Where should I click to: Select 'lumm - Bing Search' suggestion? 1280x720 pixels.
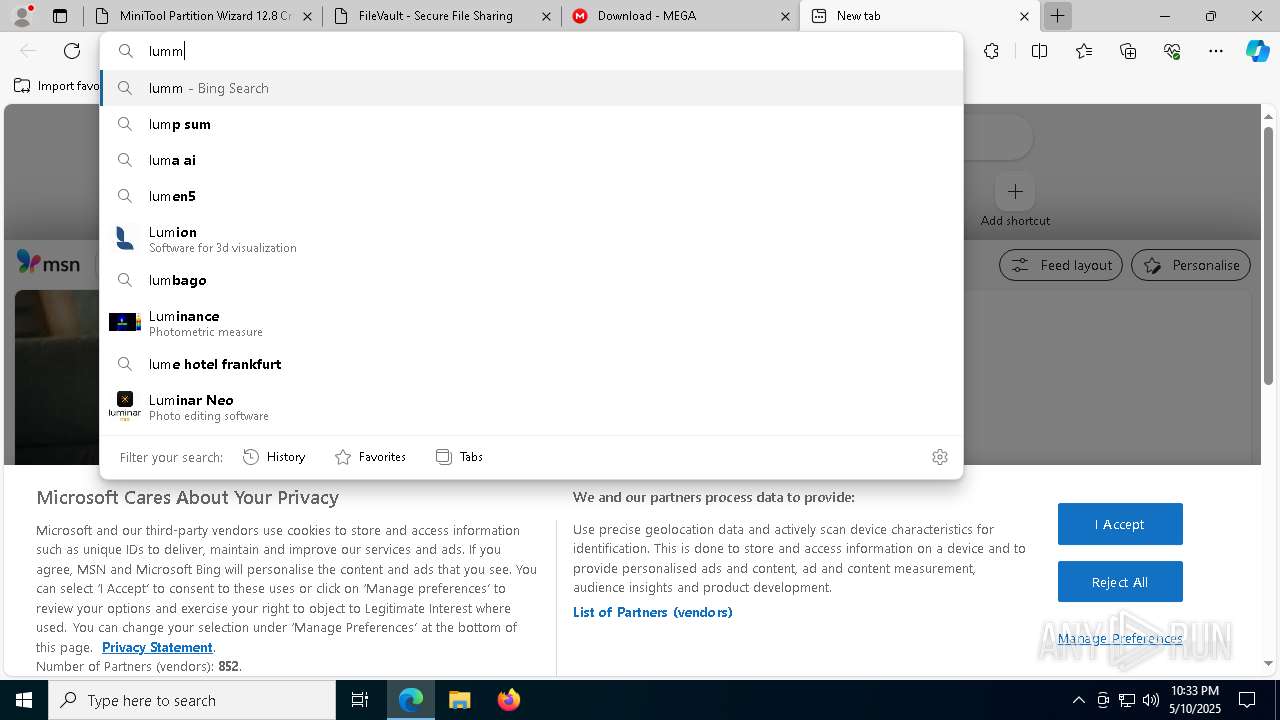[532, 88]
